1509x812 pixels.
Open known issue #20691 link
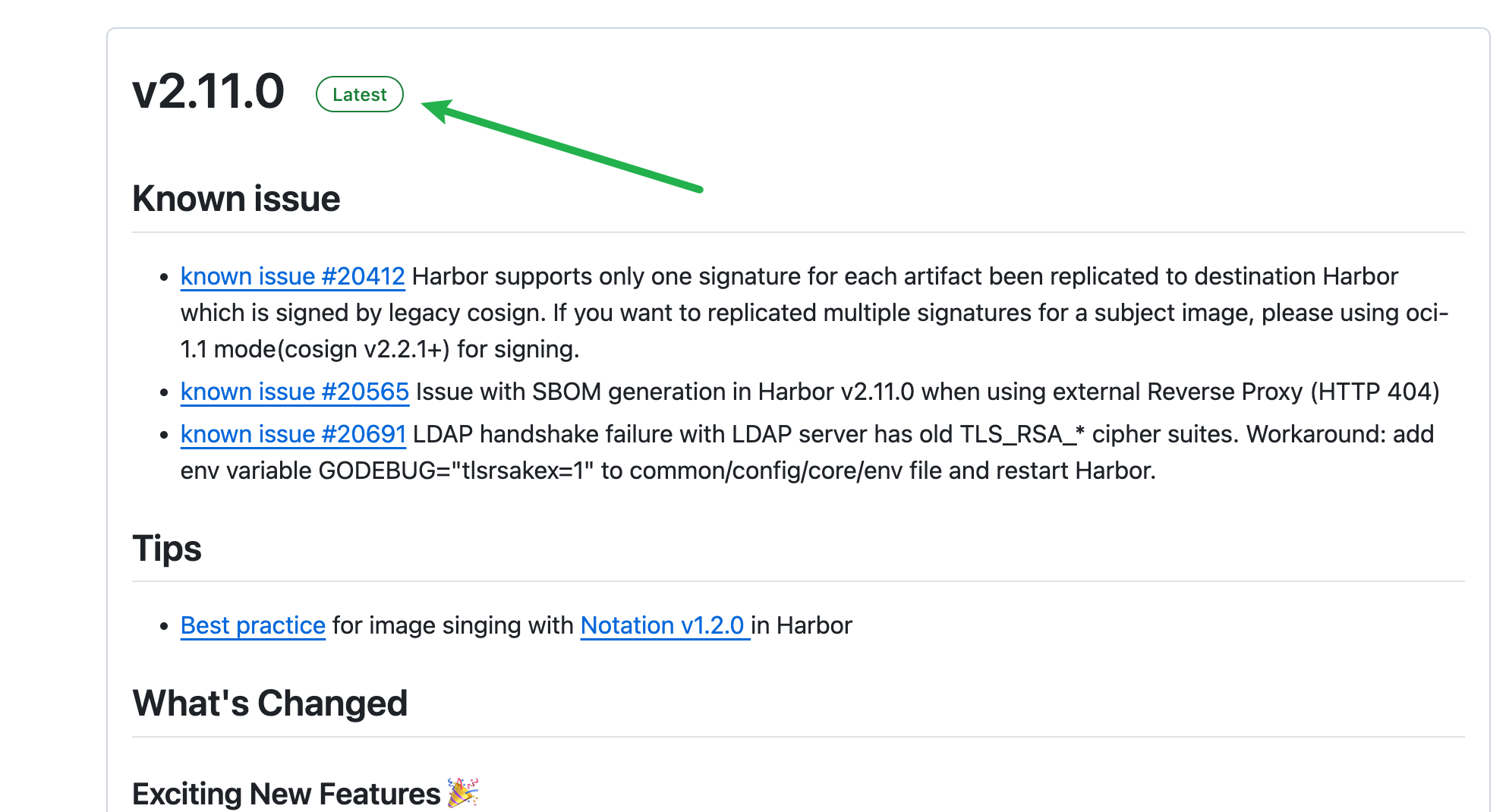click(293, 434)
